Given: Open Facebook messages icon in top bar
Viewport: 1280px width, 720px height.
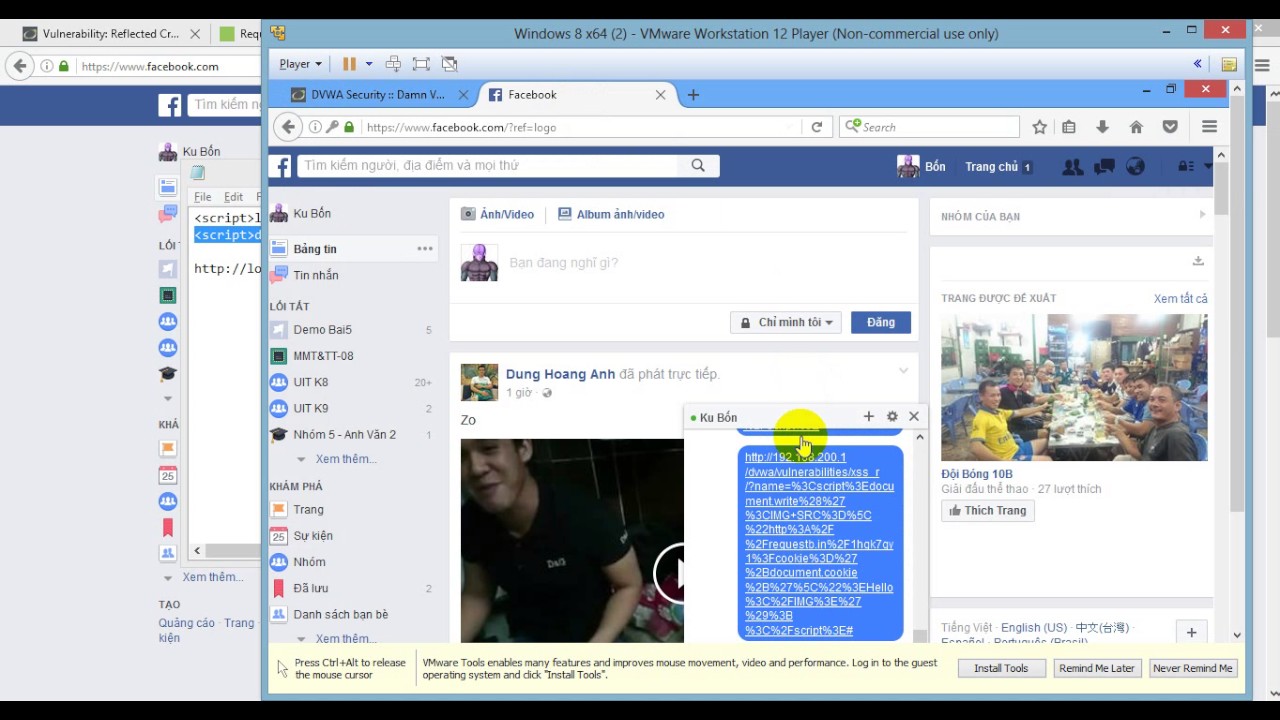Looking at the screenshot, I should pos(1105,167).
